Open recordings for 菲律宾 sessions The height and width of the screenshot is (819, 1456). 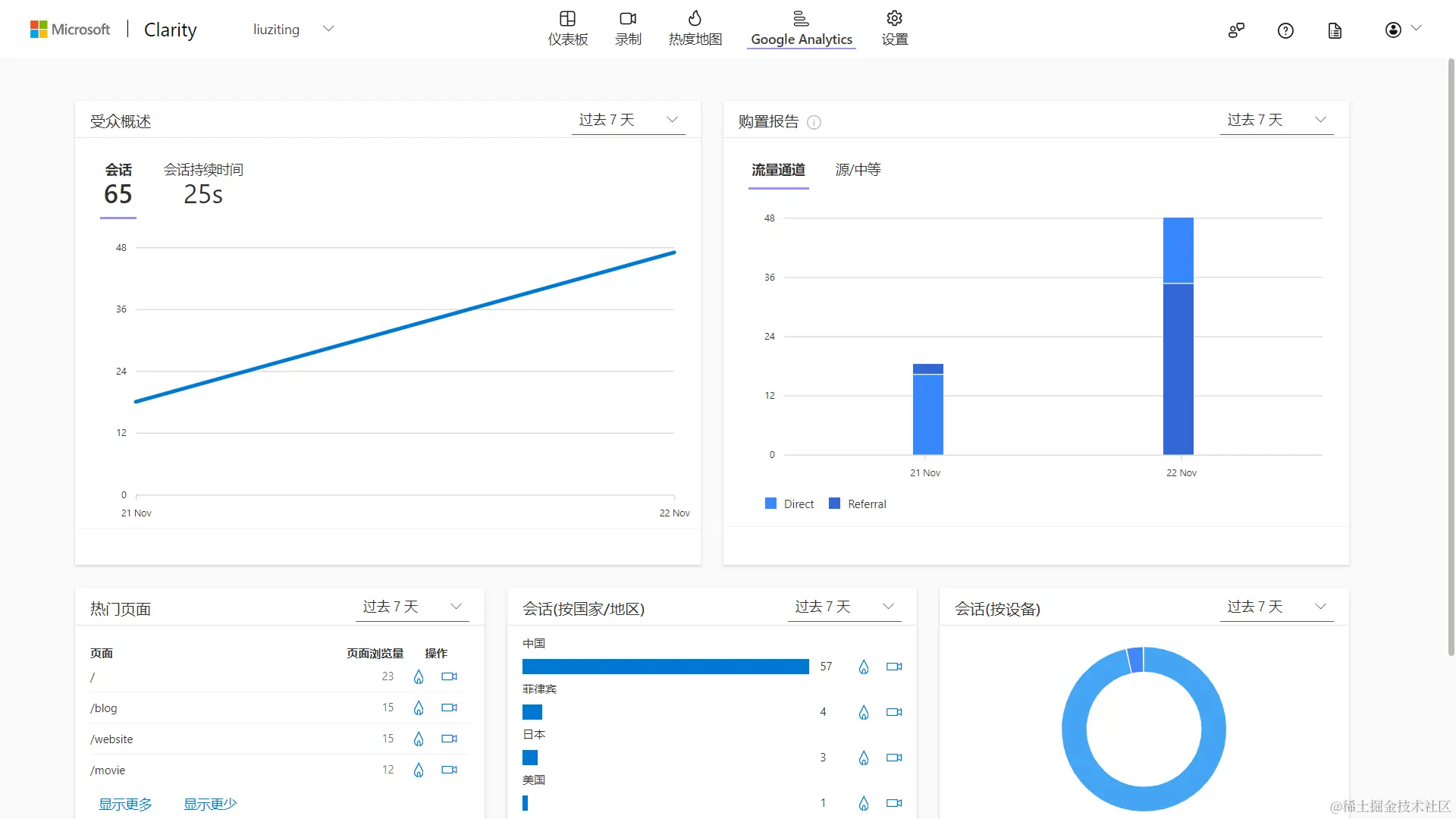click(x=894, y=712)
